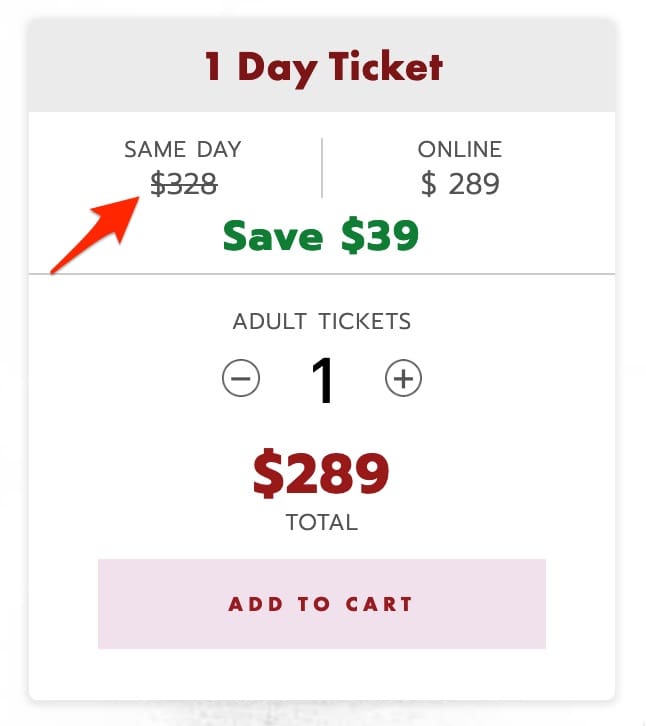Add the ticket to cart
Viewport: 646px width, 726px height.
(x=322, y=604)
